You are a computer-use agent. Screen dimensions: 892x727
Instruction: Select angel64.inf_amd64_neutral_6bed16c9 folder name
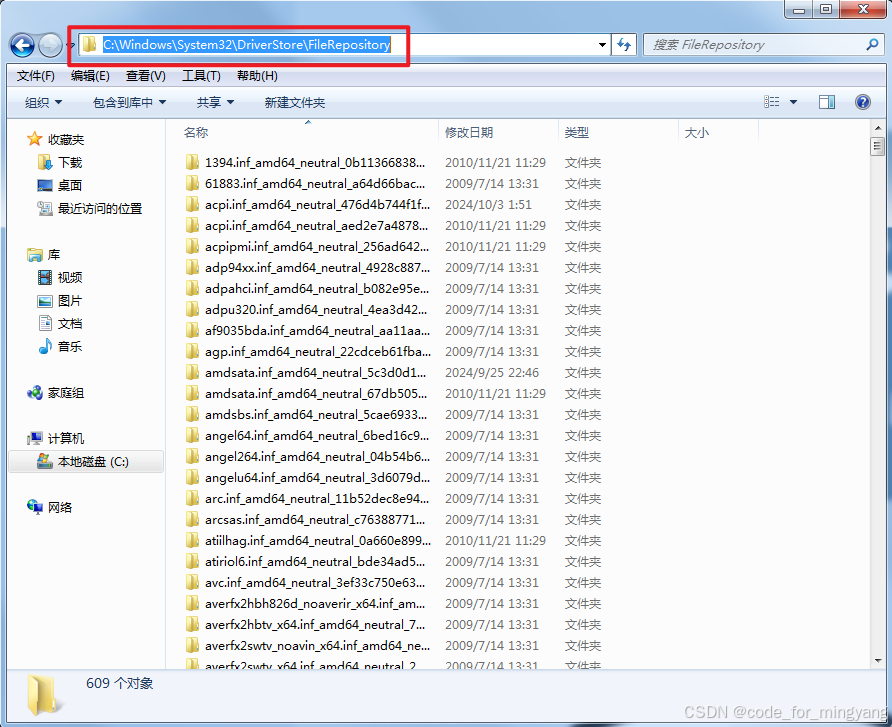coord(317,436)
